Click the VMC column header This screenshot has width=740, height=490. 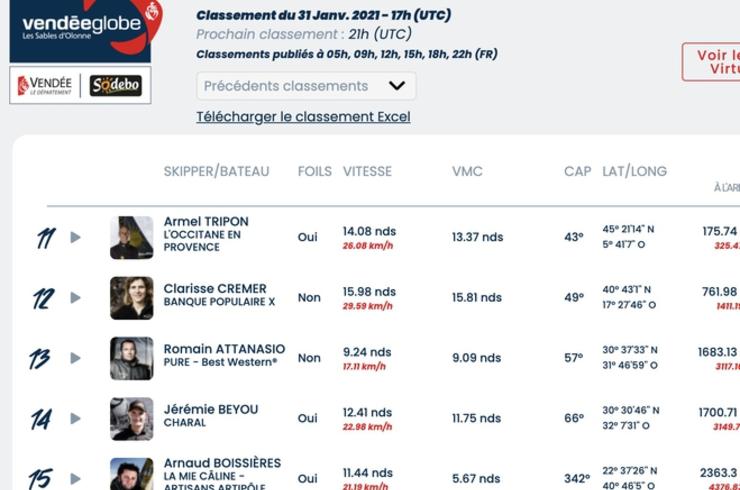point(467,171)
